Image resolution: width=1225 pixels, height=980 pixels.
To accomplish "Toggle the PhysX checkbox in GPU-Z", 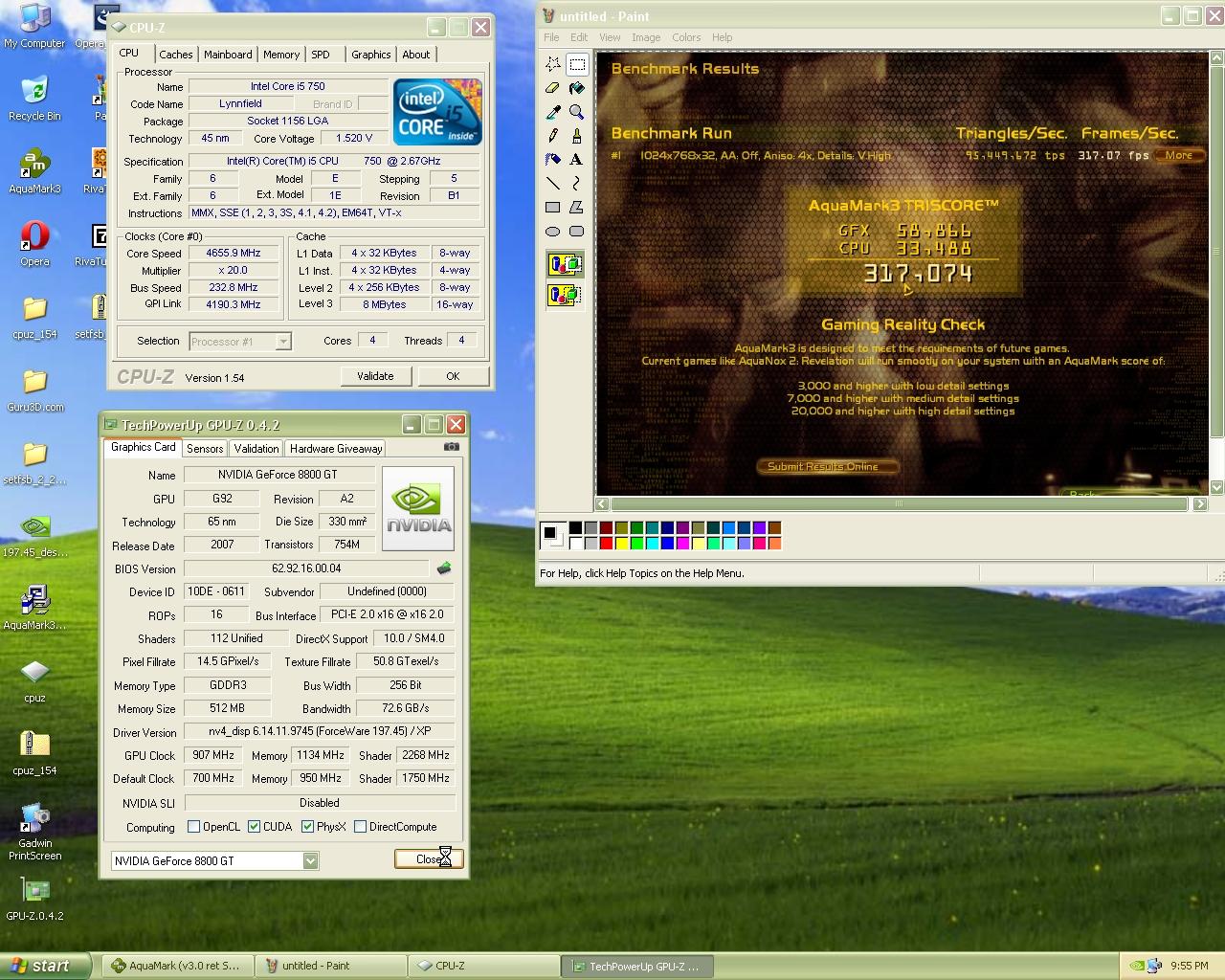I will point(307,827).
